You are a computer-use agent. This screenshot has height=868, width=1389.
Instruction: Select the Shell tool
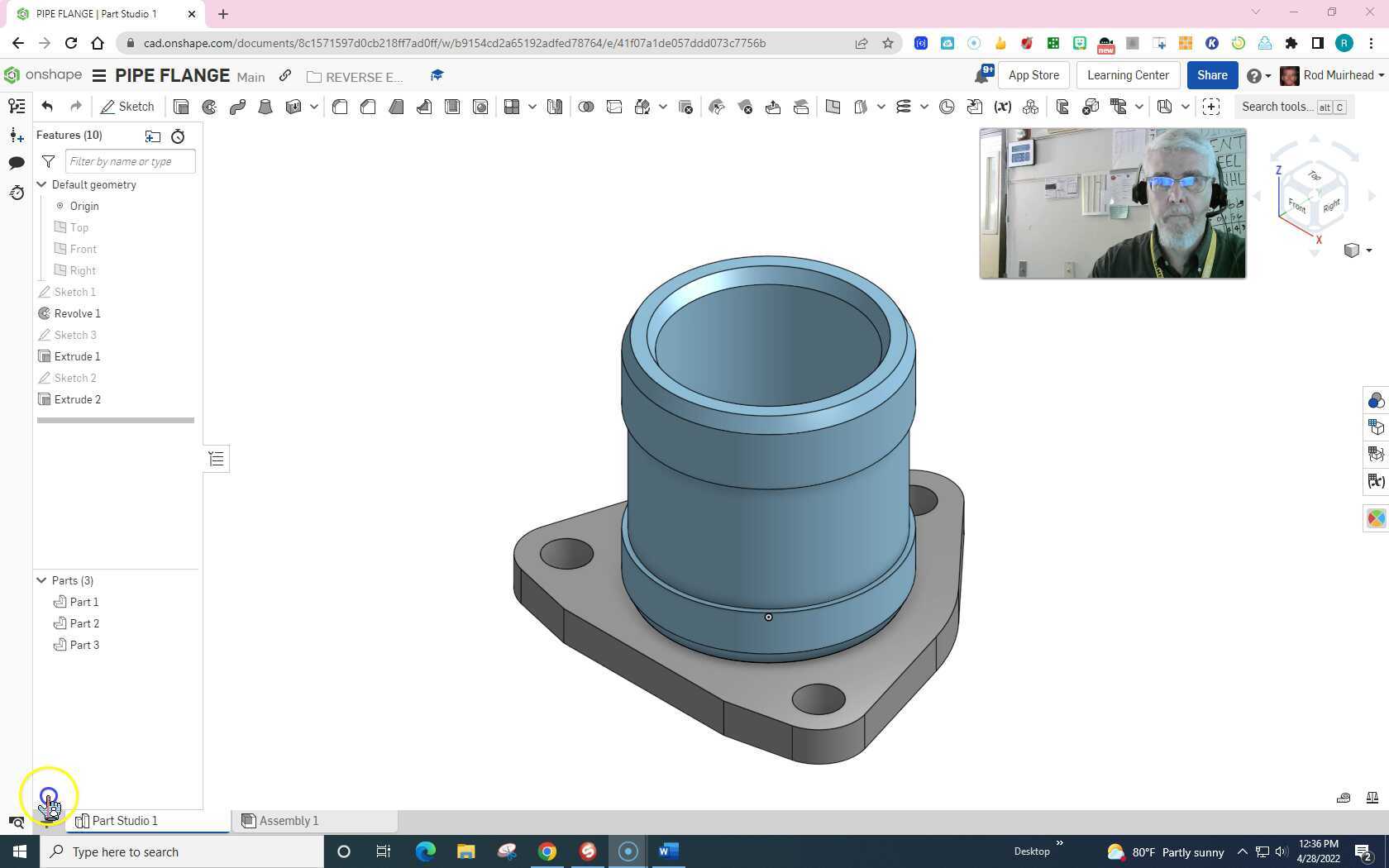click(x=452, y=107)
